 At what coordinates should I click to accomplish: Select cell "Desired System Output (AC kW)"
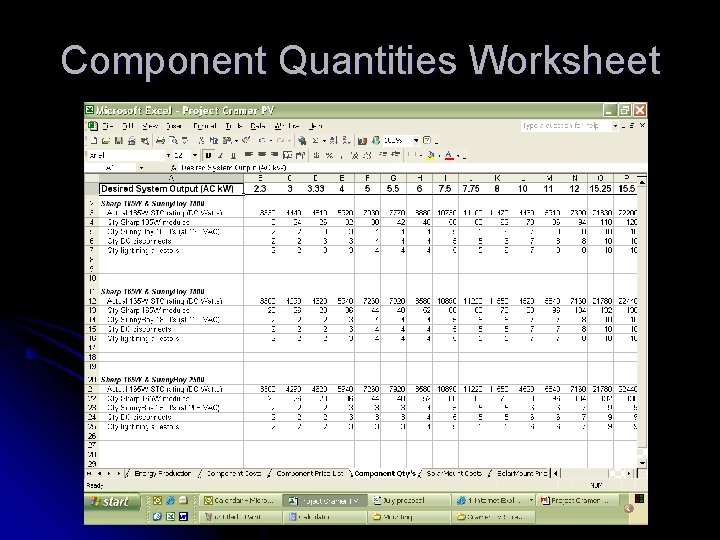(171, 189)
